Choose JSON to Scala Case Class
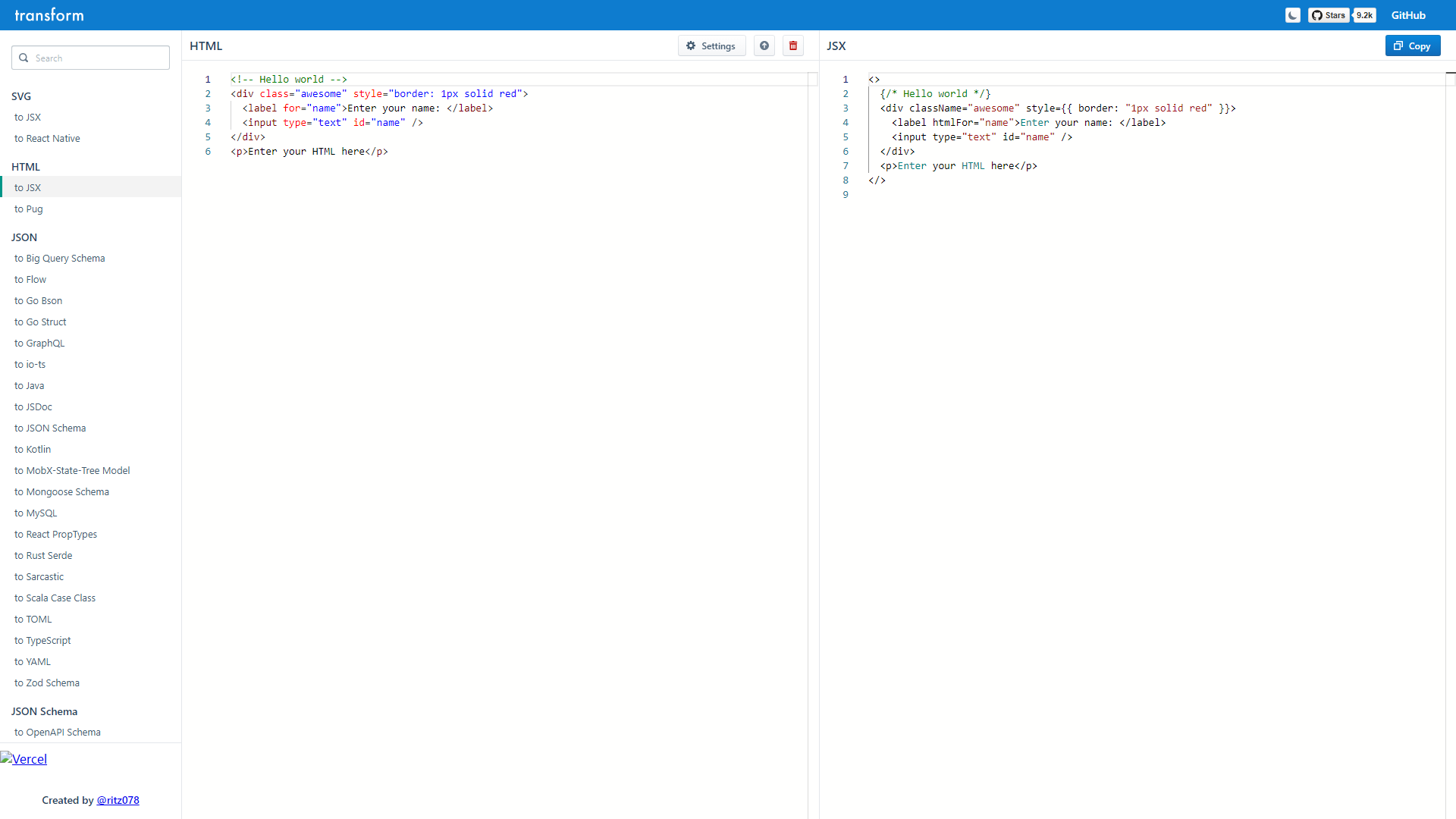Image resolution: width=1456 pixels, height=819 pixels. (x=90, y=598)
